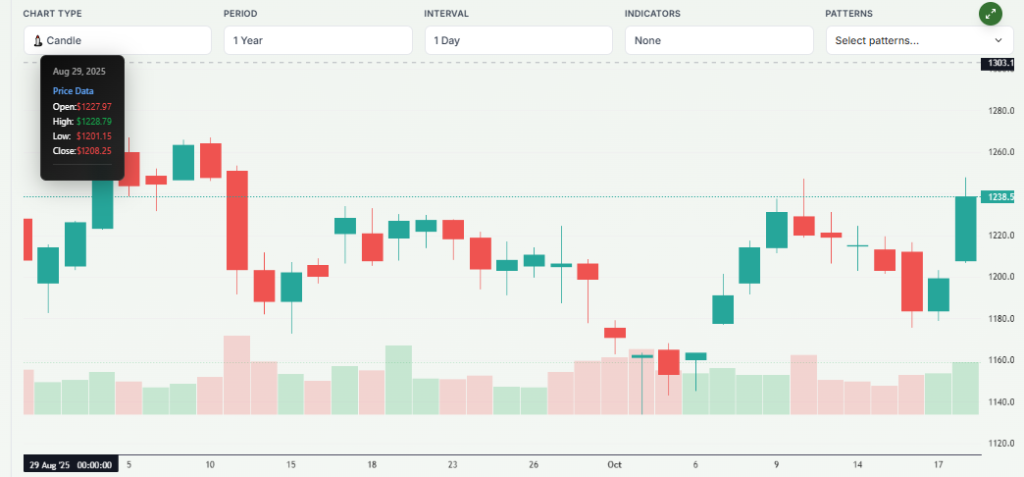Click the 1160.0 price axis label
Screen dimensions: 1024x477
click(x=1002, y=360)
